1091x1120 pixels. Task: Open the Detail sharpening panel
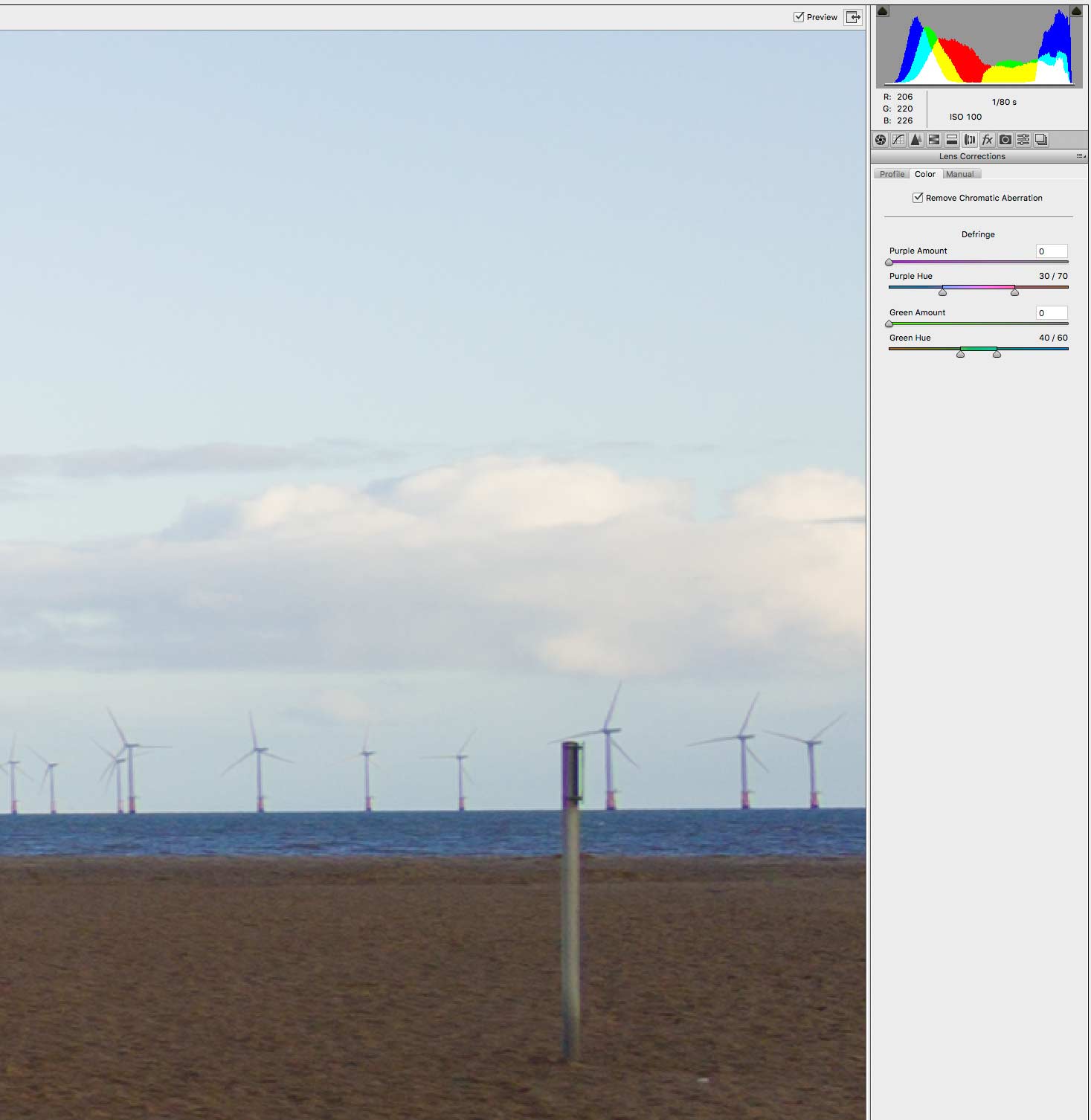coord(916,140)
